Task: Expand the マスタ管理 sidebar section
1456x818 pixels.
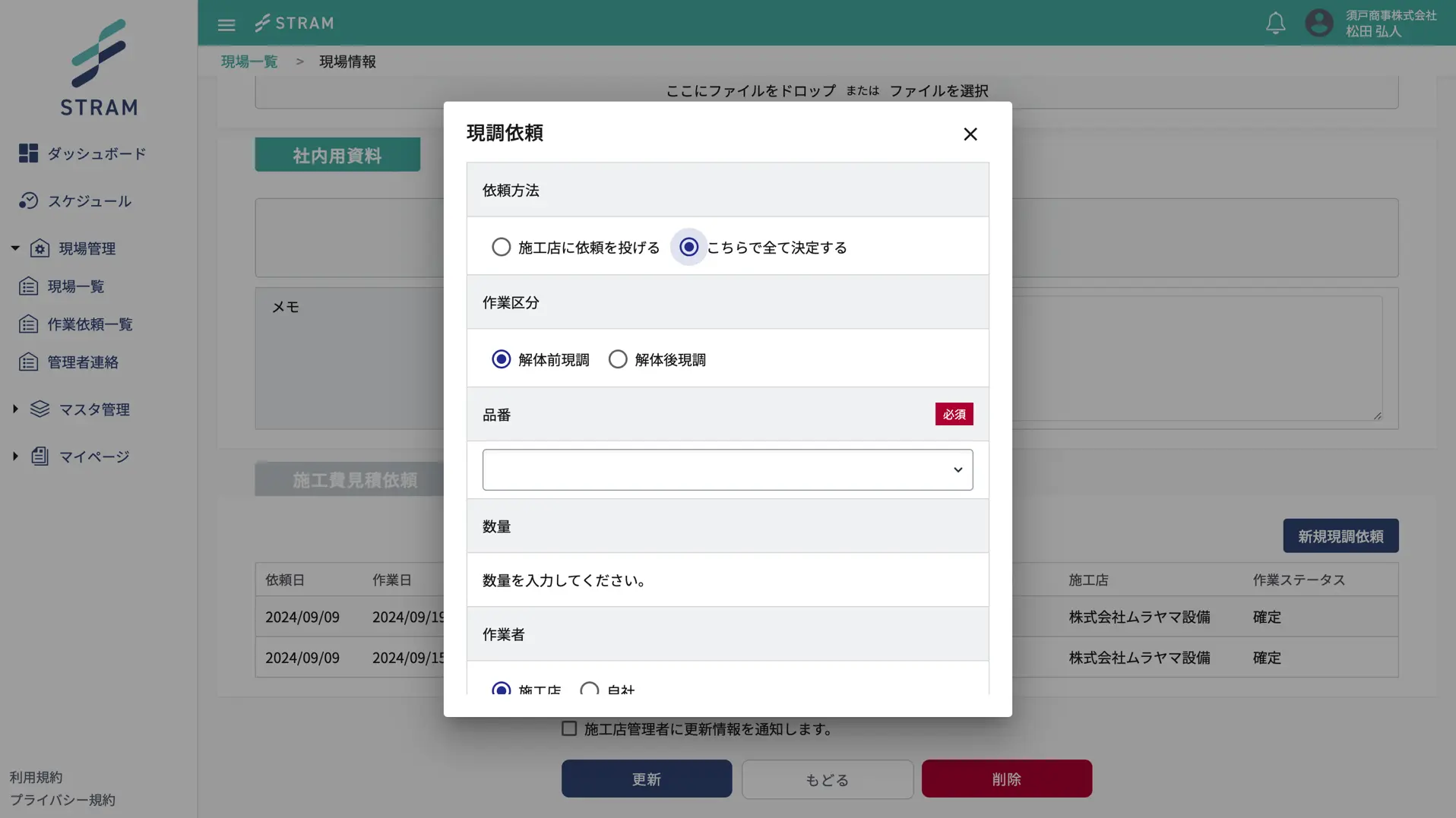Action: (x=93, y=409)
